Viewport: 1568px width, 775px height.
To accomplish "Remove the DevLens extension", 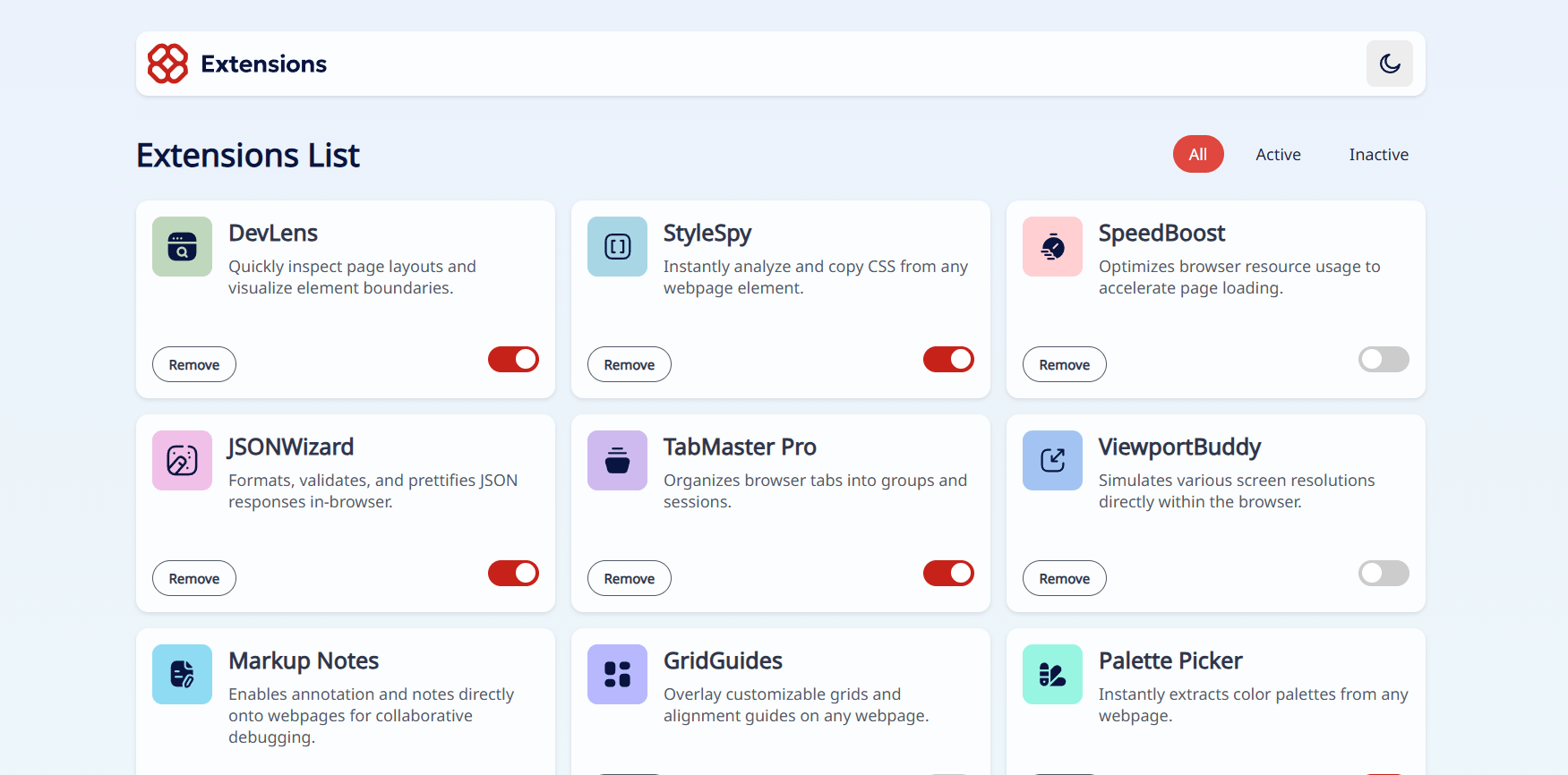I will (x=194, y=364).
